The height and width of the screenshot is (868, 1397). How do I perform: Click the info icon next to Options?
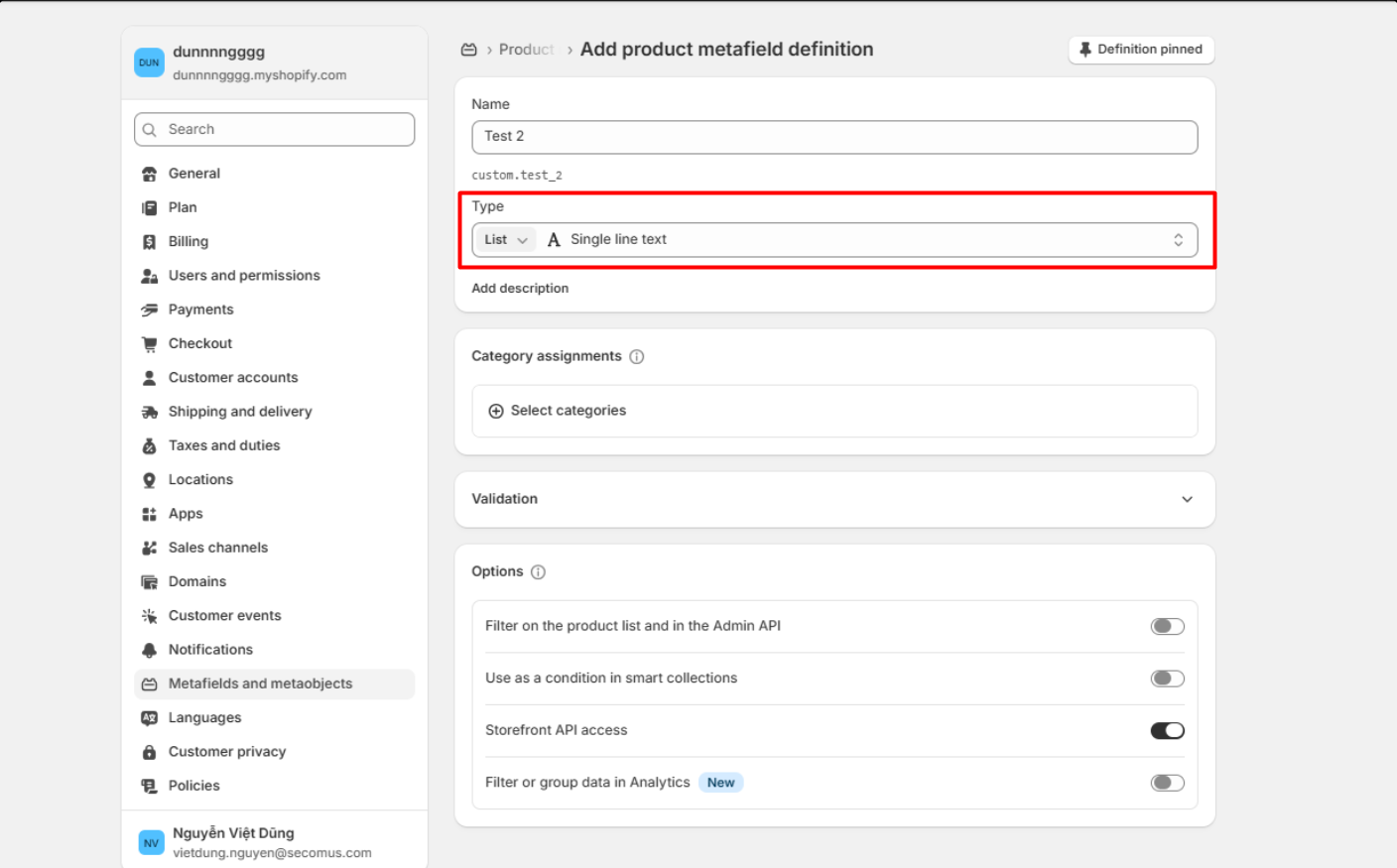(538, 572)
